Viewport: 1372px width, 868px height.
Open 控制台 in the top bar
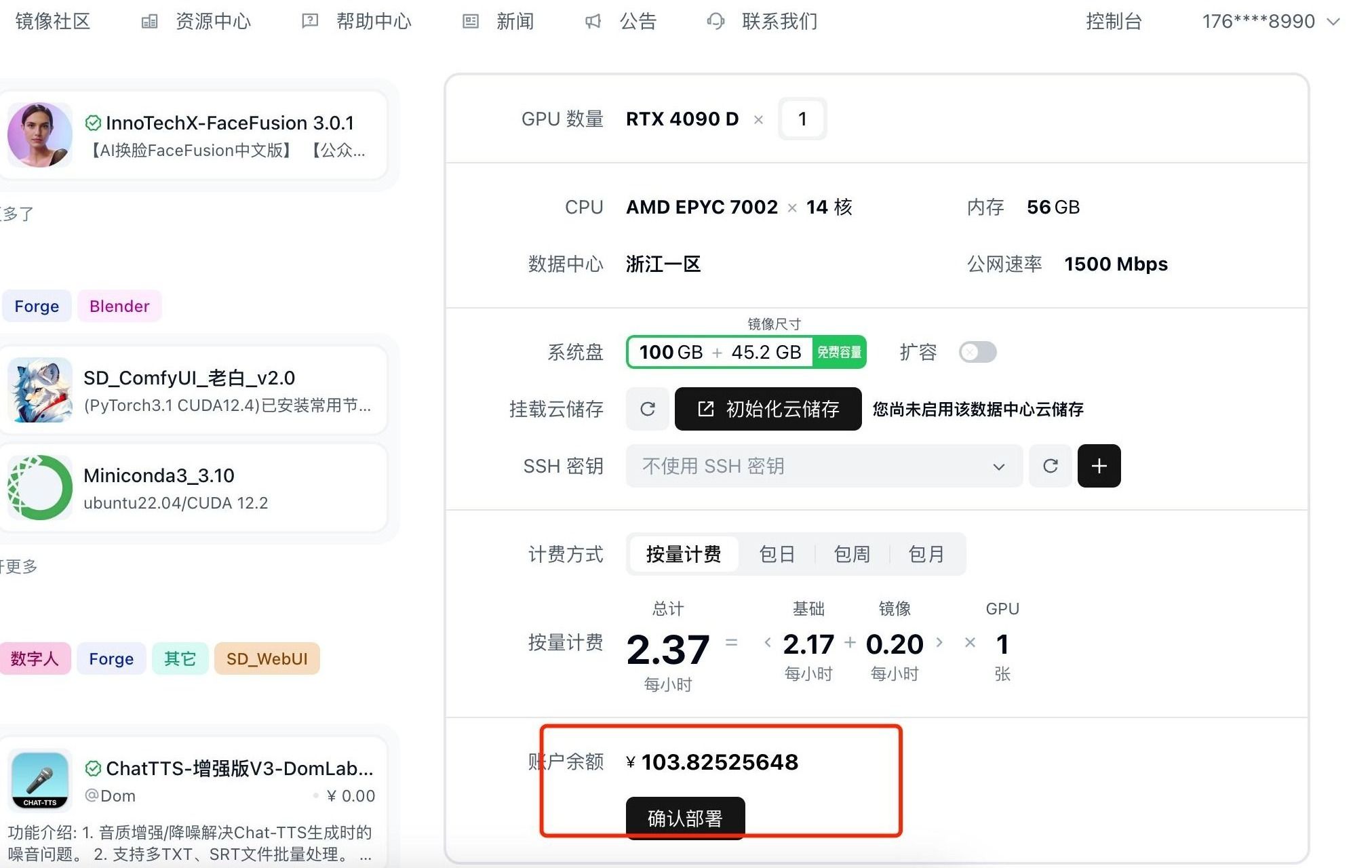pyautogui.click(x=1114, y=22)
